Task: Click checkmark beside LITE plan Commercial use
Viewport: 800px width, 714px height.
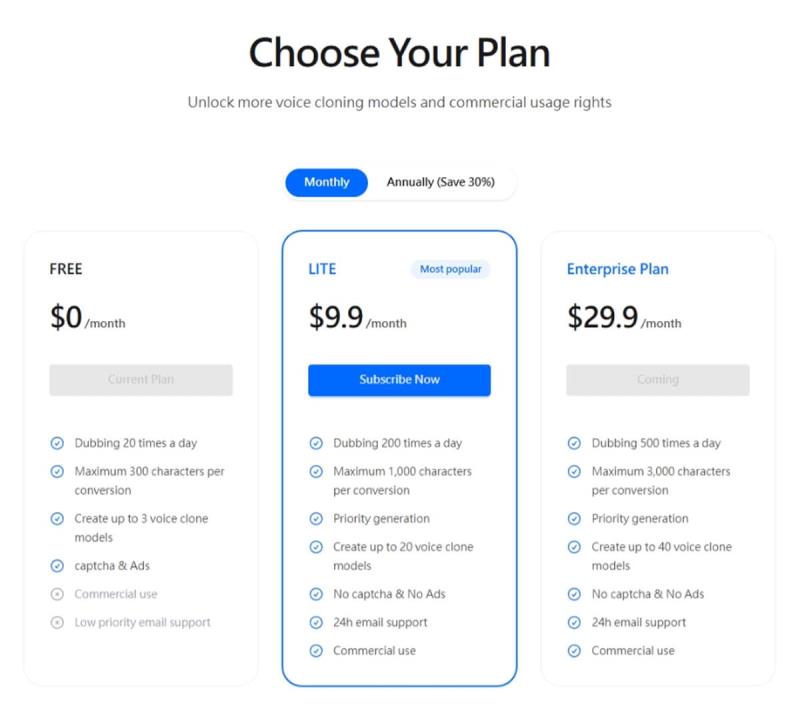Action: pyautogui.click(x=316, y=651)
